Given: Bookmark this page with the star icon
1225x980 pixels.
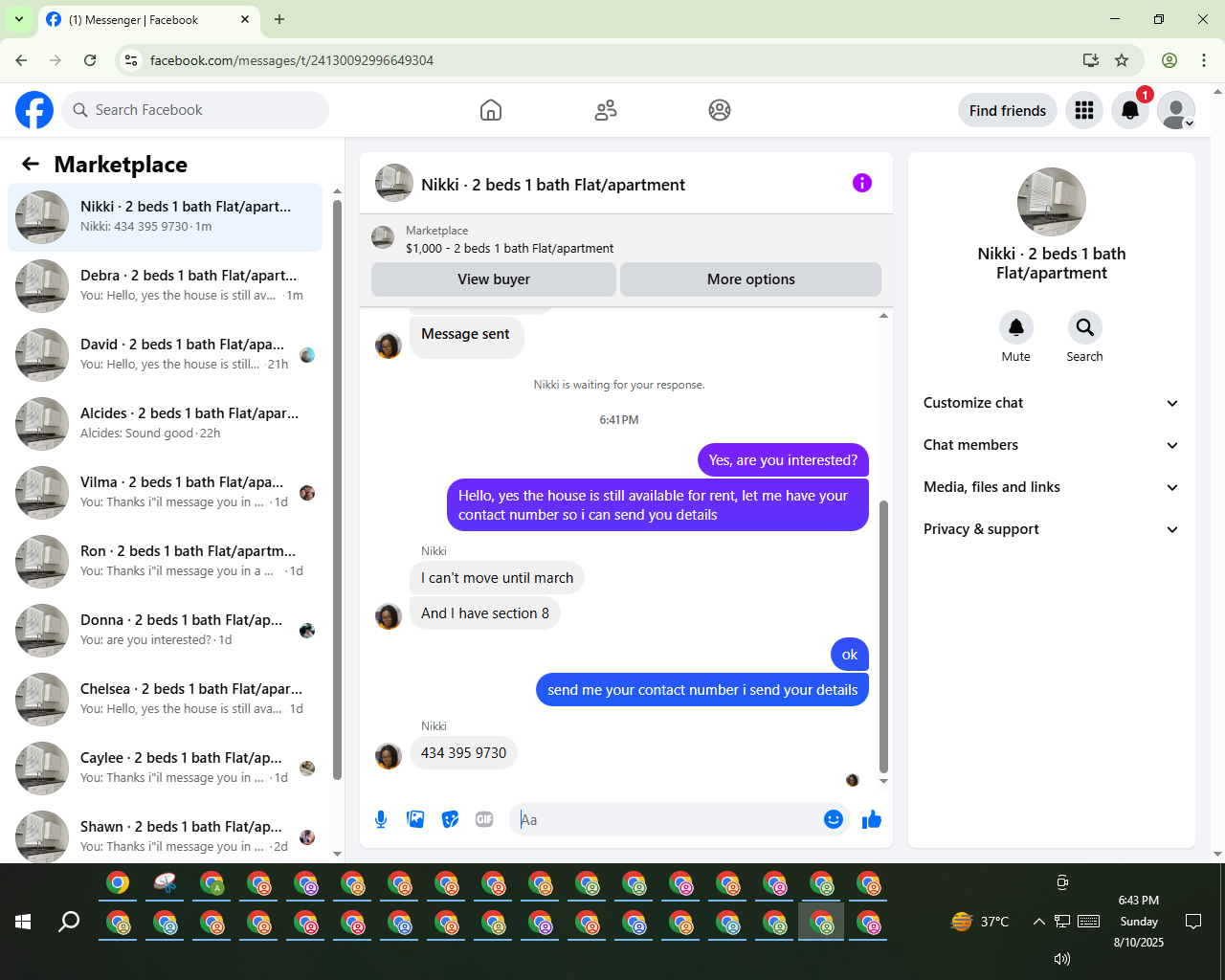Looking at the screenshot, I should tap(1122, 60).
